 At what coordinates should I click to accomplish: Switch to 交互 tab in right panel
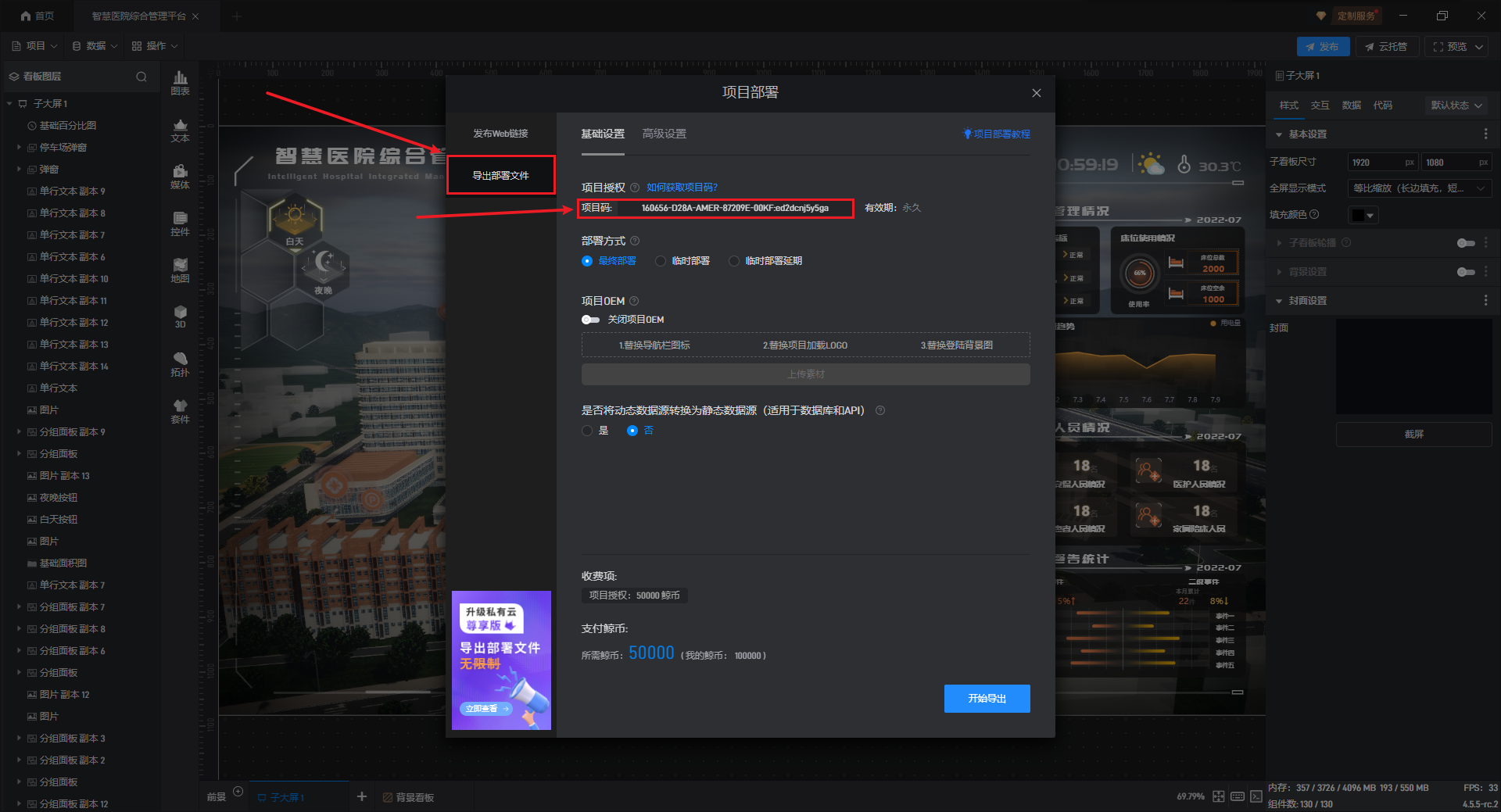point(1320,106)
